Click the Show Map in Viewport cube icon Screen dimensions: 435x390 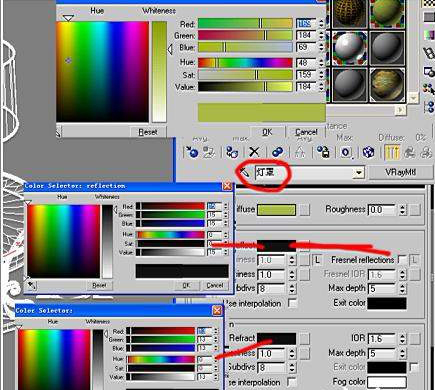pos(368,152)
